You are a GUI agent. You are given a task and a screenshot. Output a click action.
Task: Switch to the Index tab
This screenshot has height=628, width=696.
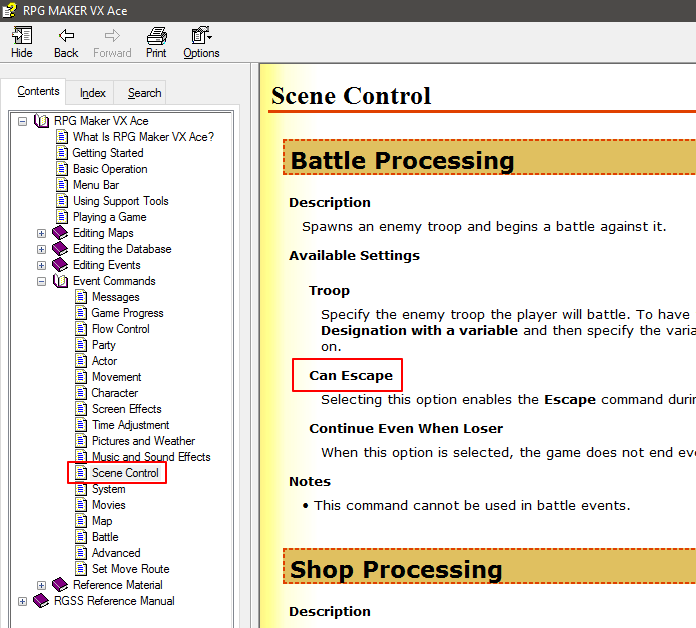pyautogui.click(x=92, y=93)
